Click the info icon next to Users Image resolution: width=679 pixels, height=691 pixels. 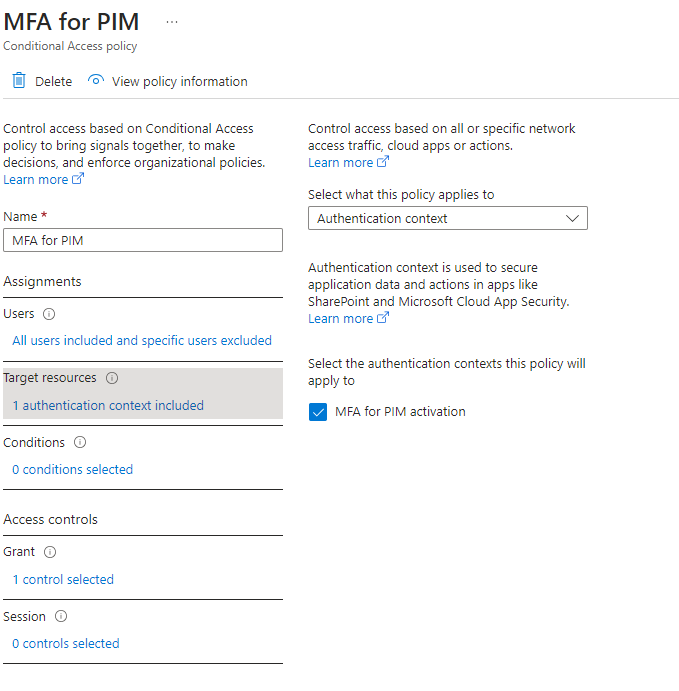49,314
